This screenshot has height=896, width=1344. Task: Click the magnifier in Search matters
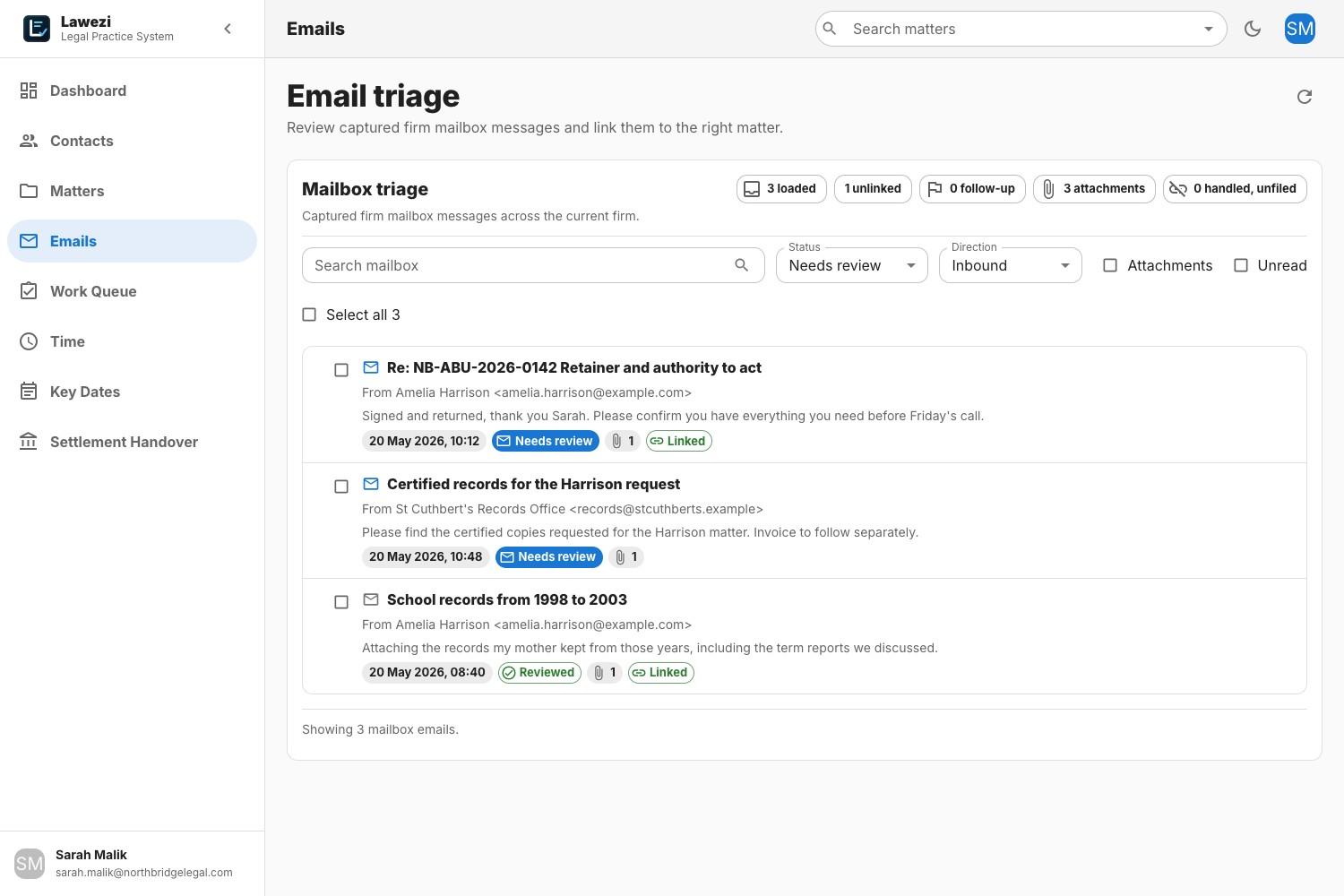[830, 29]
